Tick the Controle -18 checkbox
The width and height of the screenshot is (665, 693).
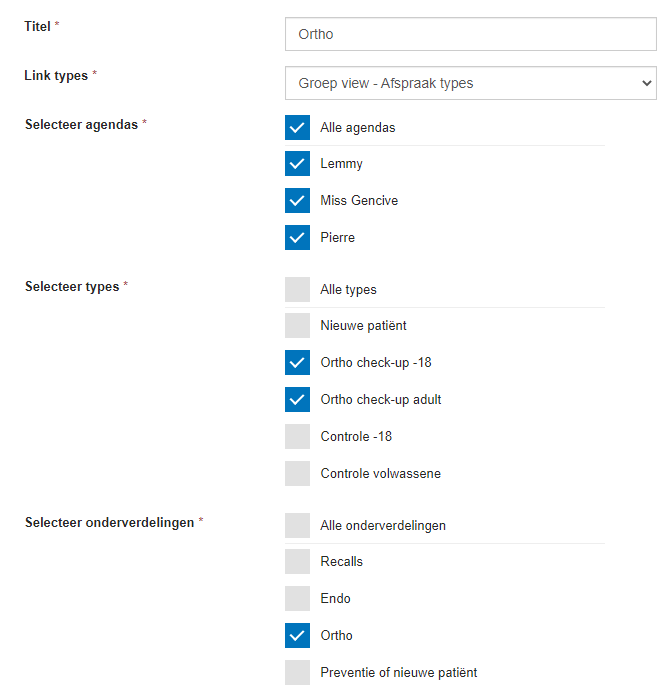pyautogui.click(x=297, y=437)
